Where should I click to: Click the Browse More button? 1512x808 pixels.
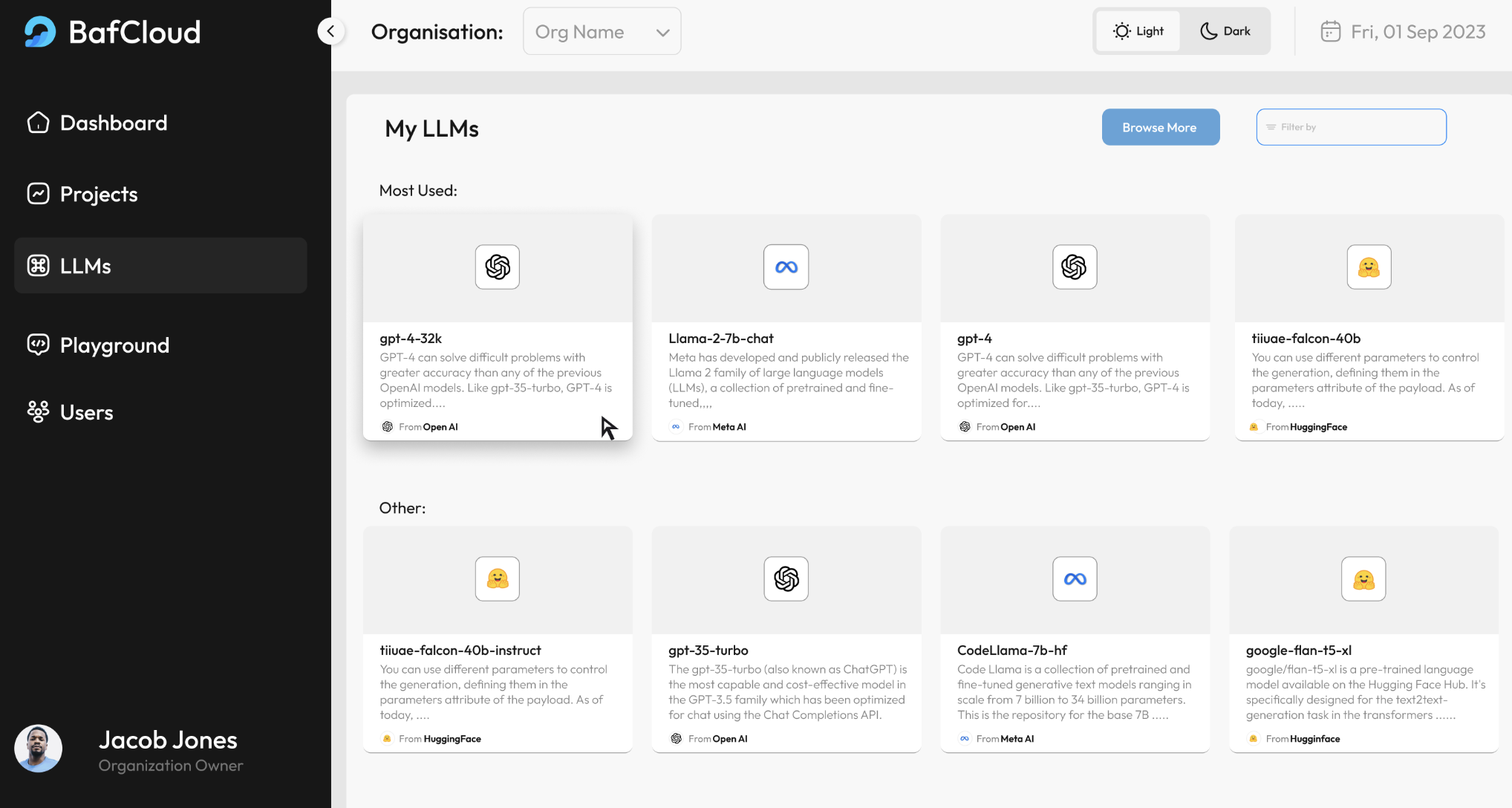tap(1160, 127)
